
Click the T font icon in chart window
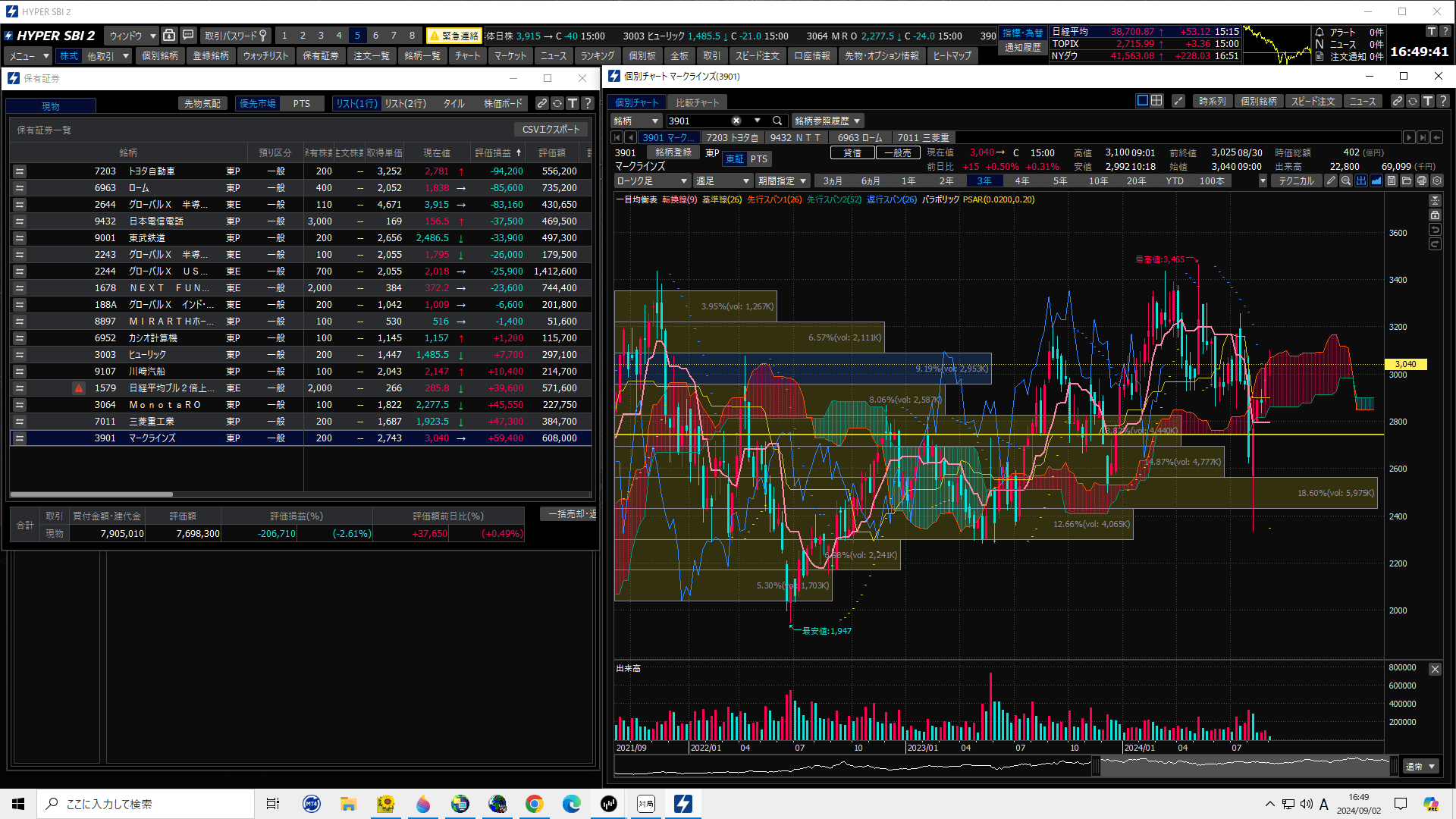click(x=1428, y=101)
